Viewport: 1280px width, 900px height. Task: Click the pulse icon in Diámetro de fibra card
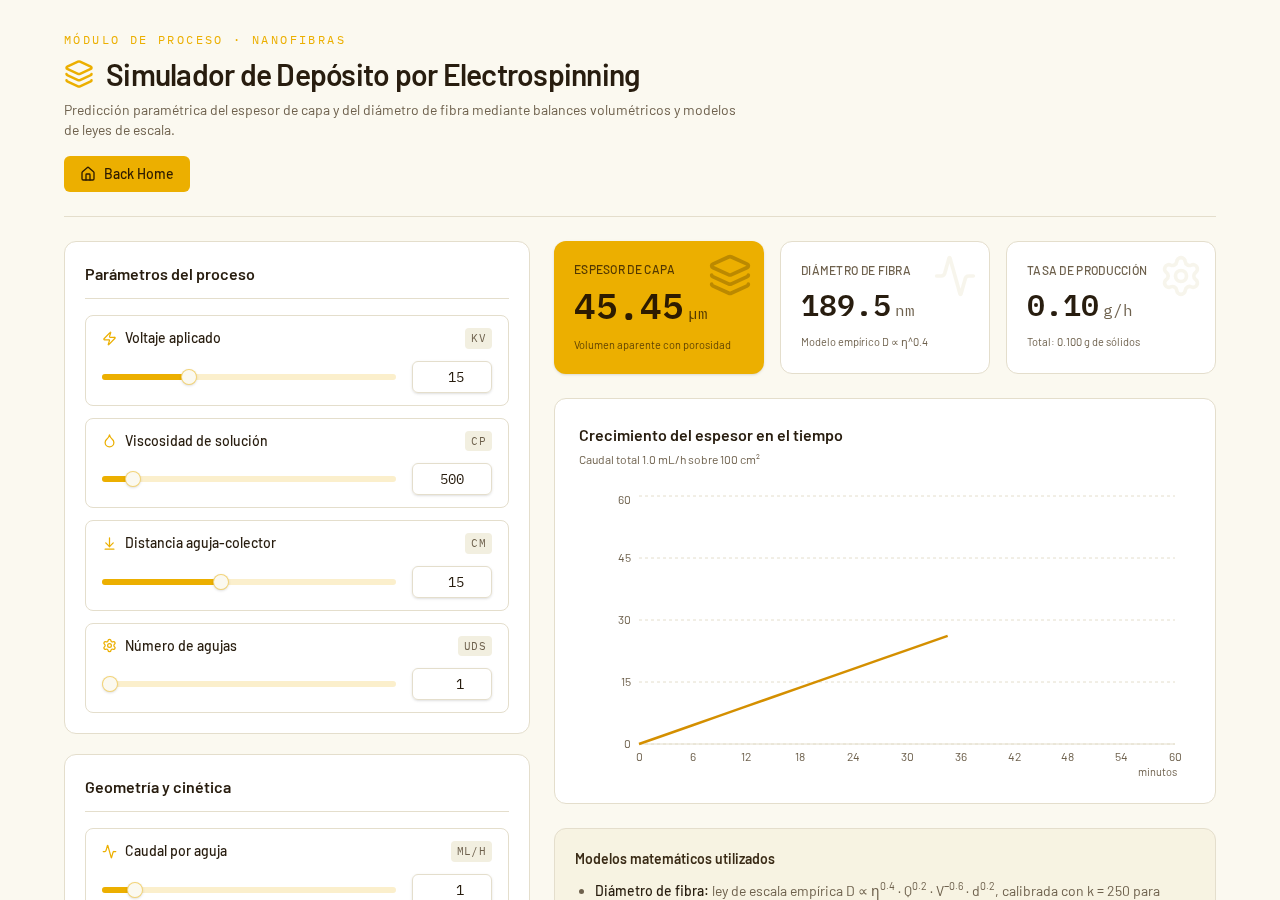tap(955, 276)
